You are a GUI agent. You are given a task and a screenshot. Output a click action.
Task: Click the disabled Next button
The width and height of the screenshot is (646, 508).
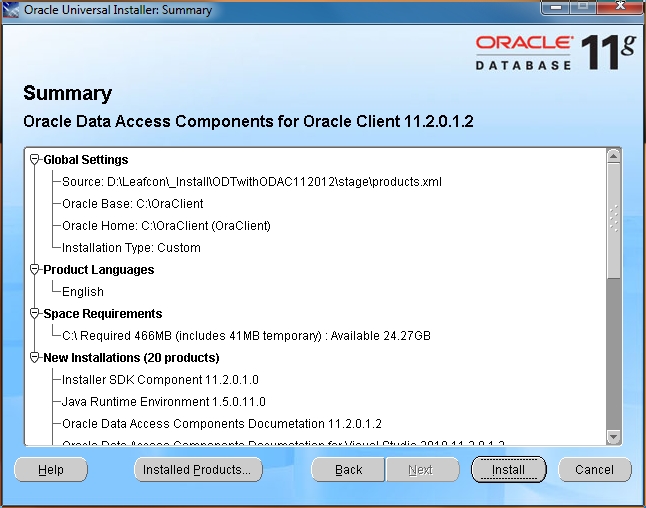click(x=421, y=469)
